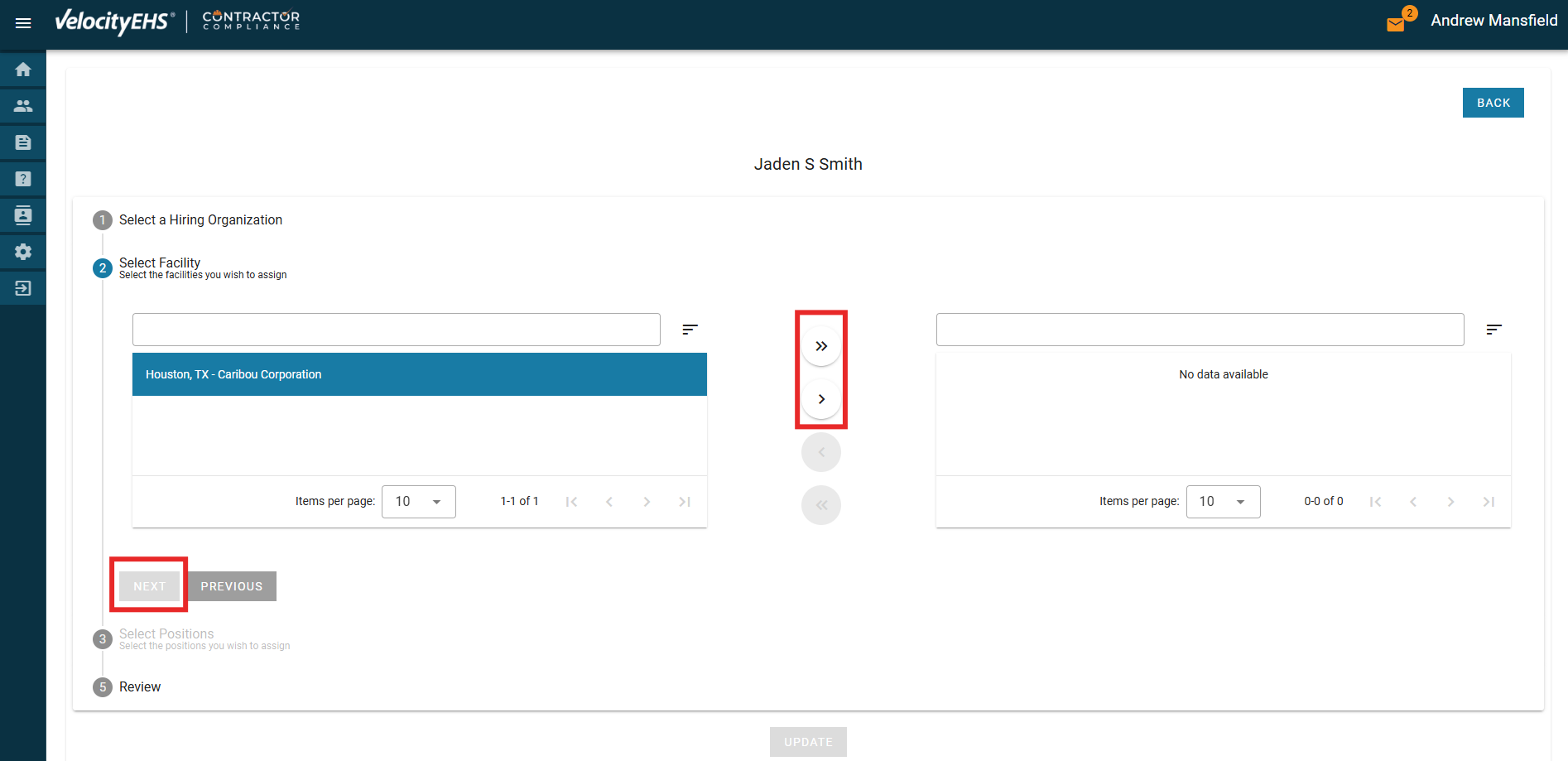Open the settings gear in the sidebar
Image resolution: width=1568 pixels, height=761 pixels.
tap(23, 252)
